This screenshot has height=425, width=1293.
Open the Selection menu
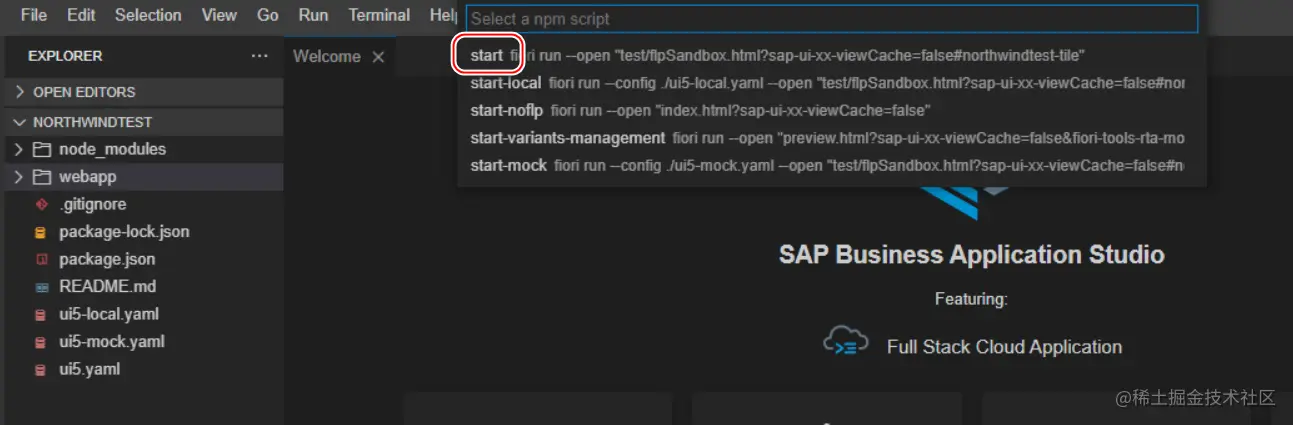[x=148, y=15]
